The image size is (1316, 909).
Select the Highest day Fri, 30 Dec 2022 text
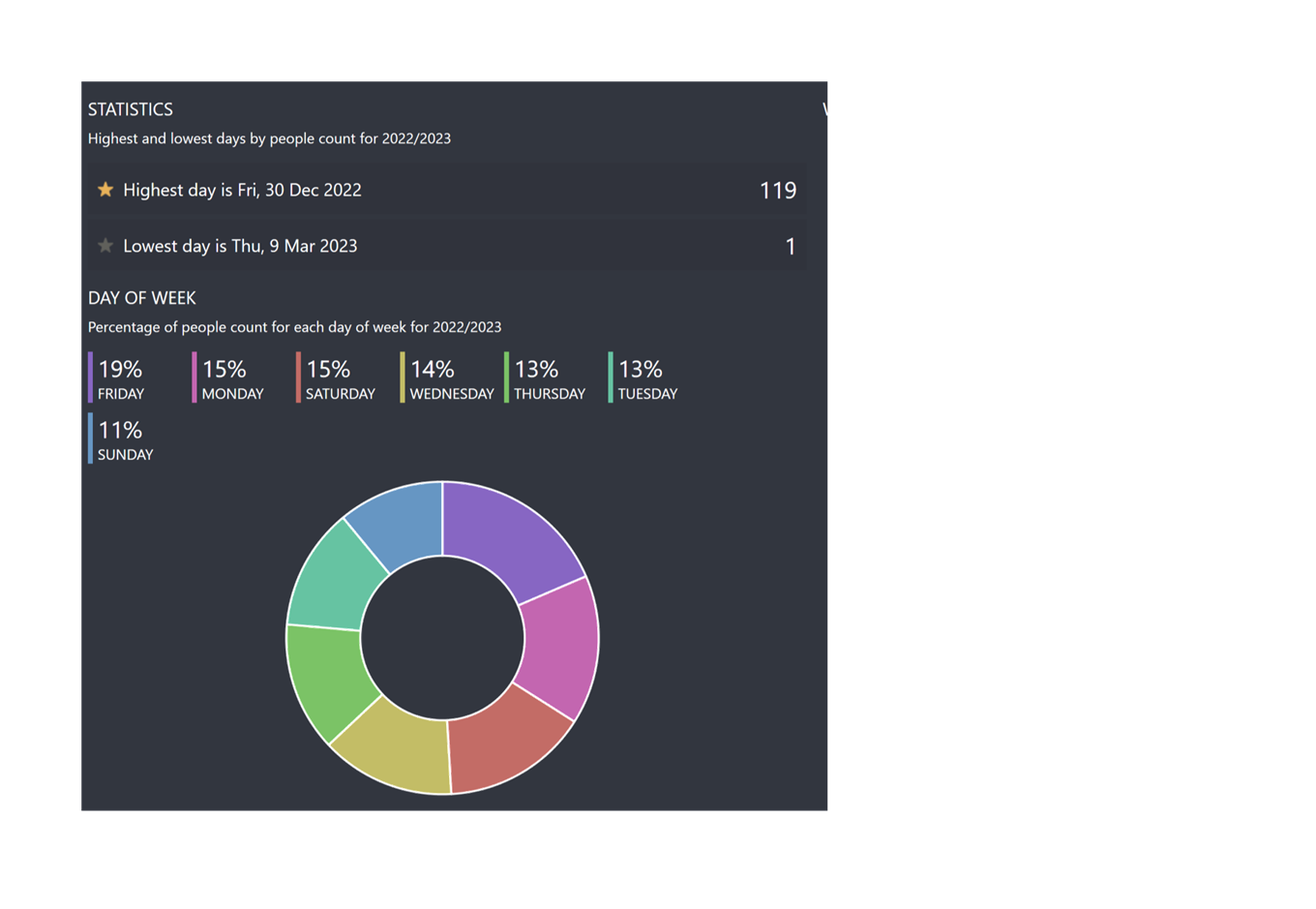click(x=242, y=191)
